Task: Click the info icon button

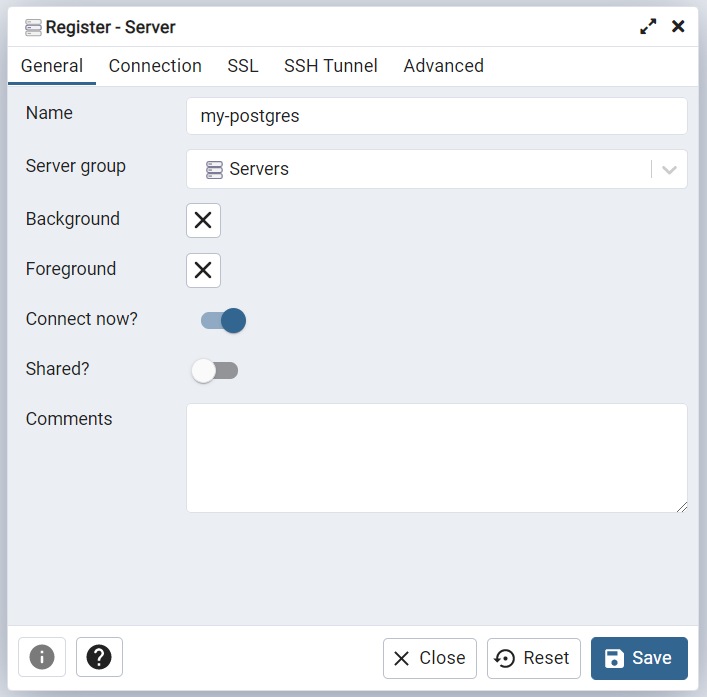Action: pyautogui.click(x=42, y=657)
